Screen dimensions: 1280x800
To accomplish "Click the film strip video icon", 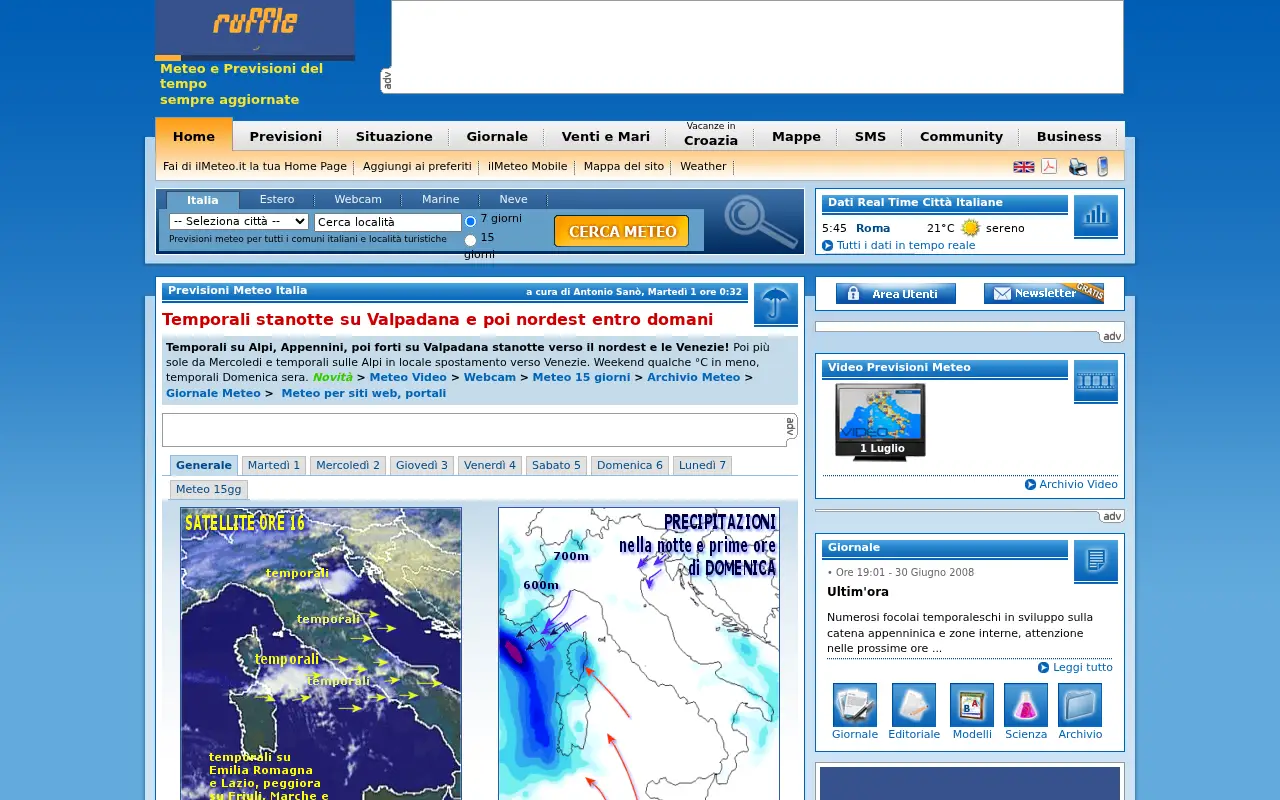I will click(x=1096, y=381).
